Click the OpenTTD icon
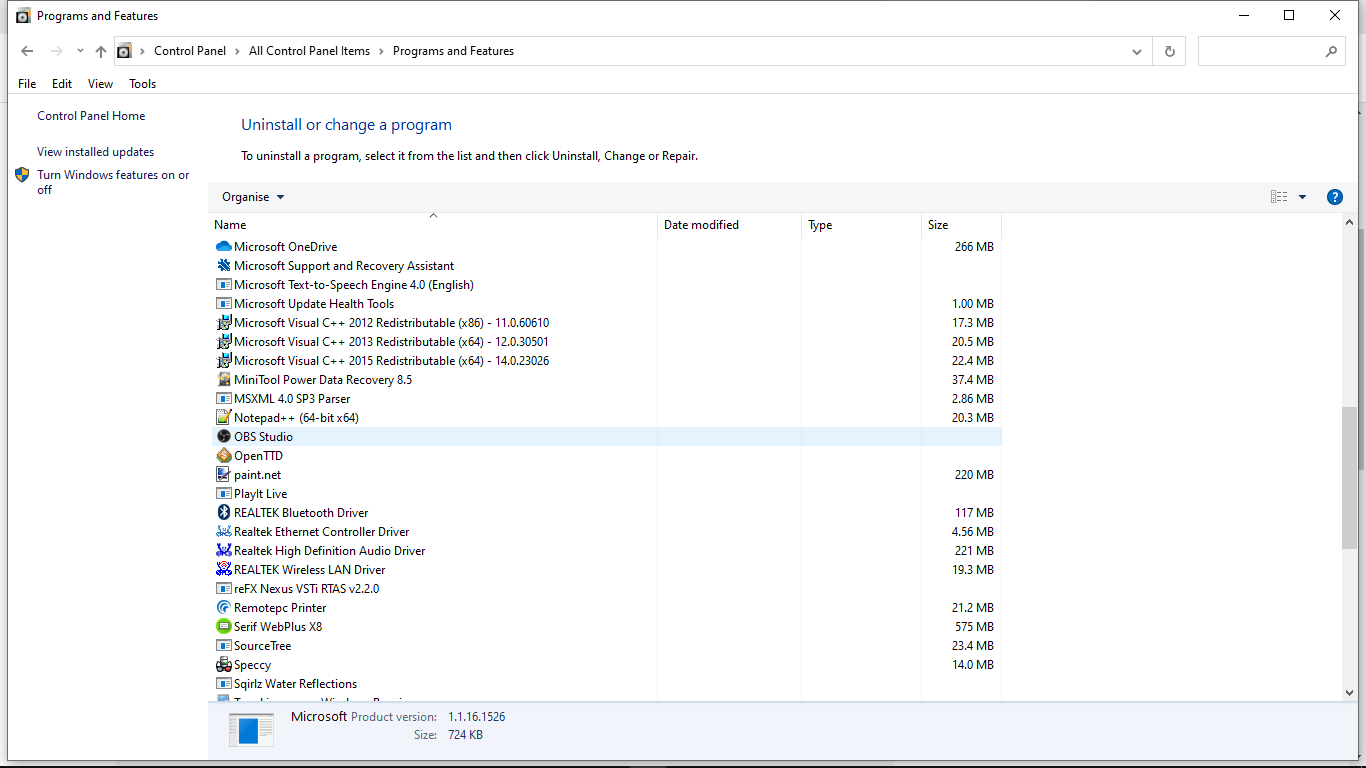The width and height of the screenshot is (1366, 768). pyautogui.click(x=224, y=456)
